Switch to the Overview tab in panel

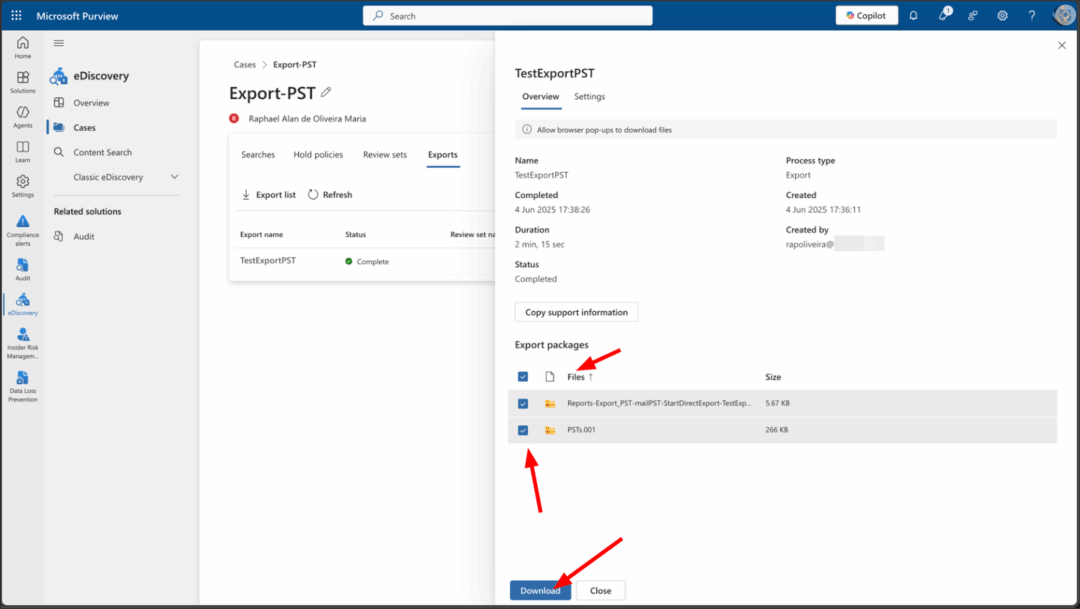(x=541, y=96)
